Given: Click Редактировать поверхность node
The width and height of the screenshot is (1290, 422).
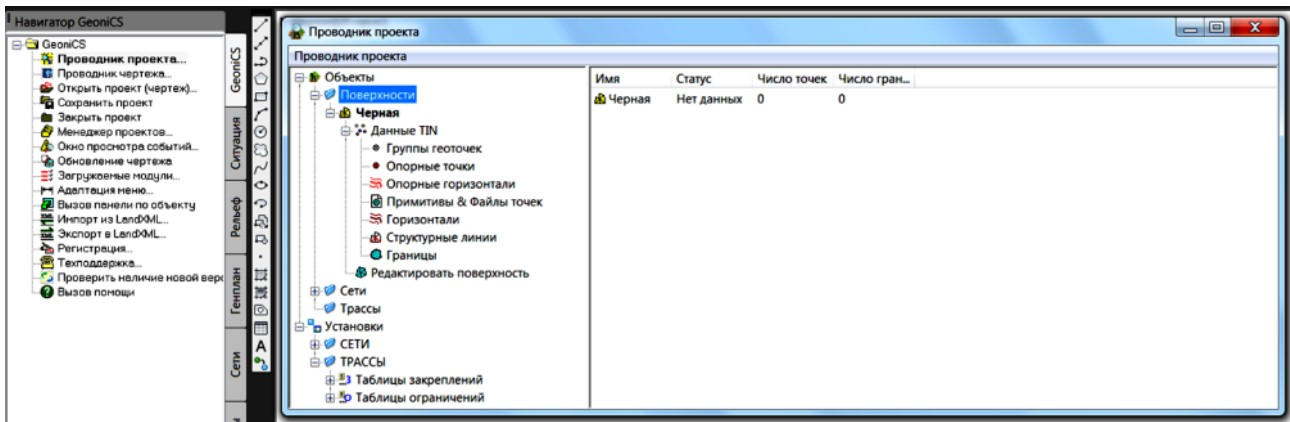Looking at the screenshot, I should pyautogui.click(x=450, y=273).
